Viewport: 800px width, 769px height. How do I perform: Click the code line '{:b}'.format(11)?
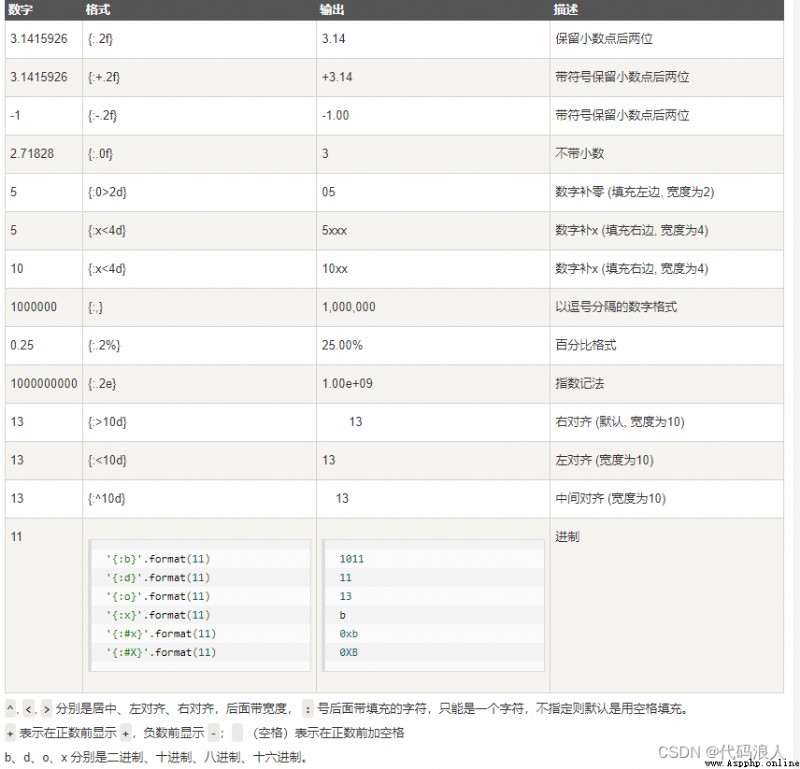pyautogui.click(x=158, y=559)
